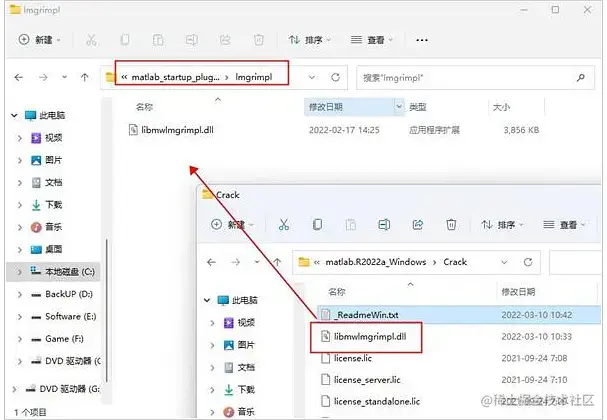Click the Copy icon in Crack window toolbar
The image size is (607, 420).
[x=317, y=225]
